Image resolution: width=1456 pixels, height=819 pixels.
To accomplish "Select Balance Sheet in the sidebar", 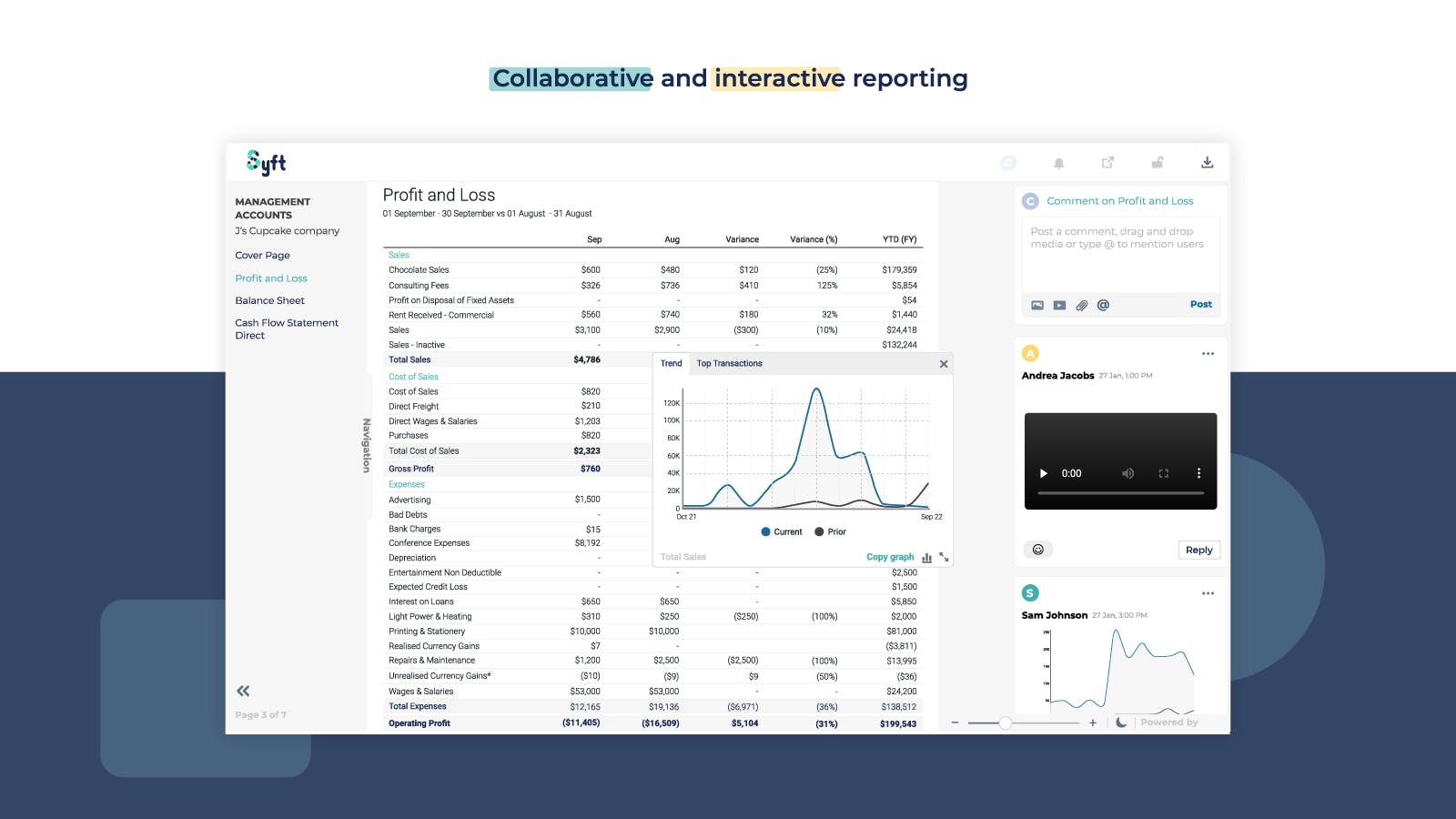I will click(269, 300).
